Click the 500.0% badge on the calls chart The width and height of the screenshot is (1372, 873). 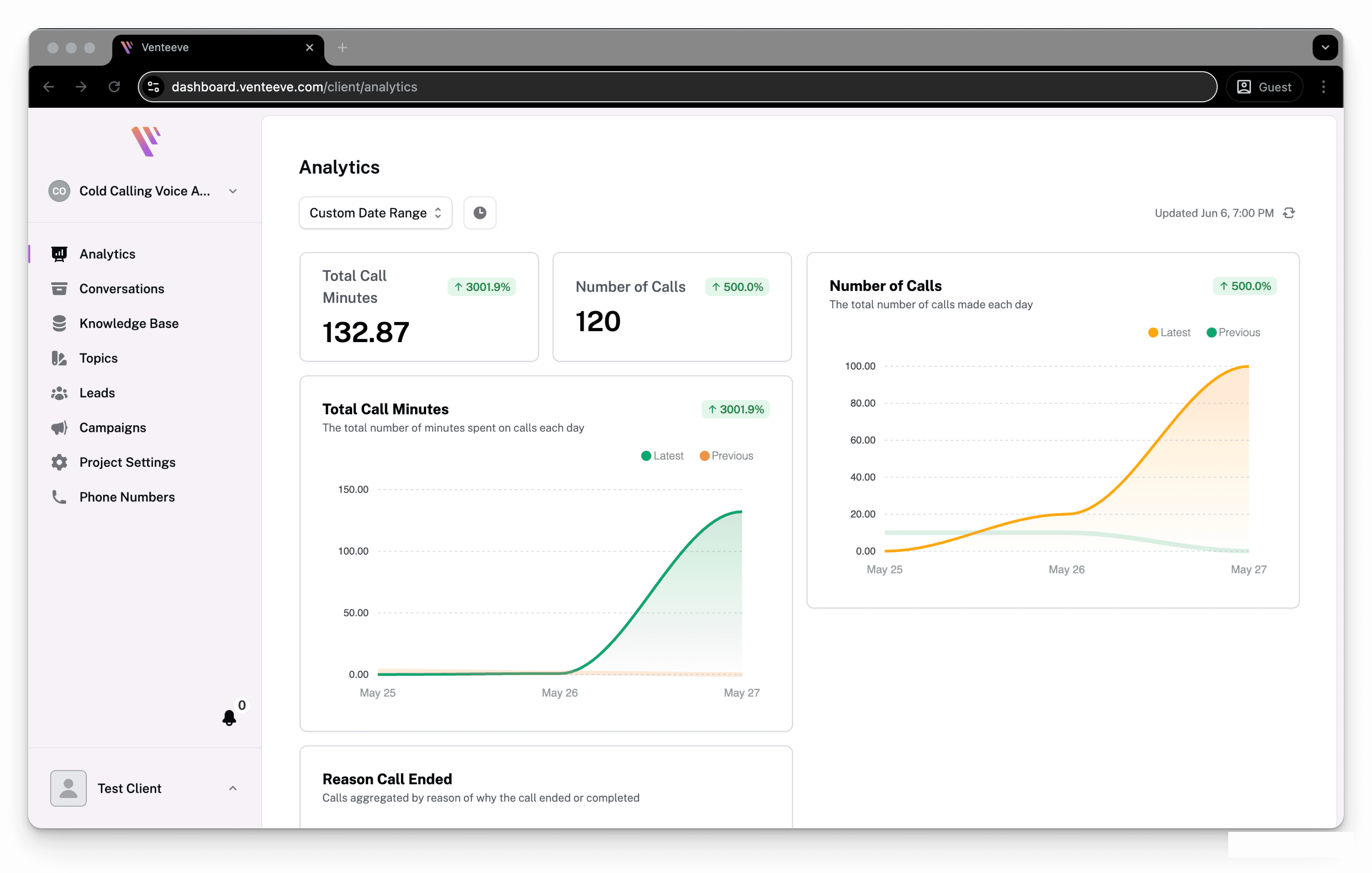1245,286
